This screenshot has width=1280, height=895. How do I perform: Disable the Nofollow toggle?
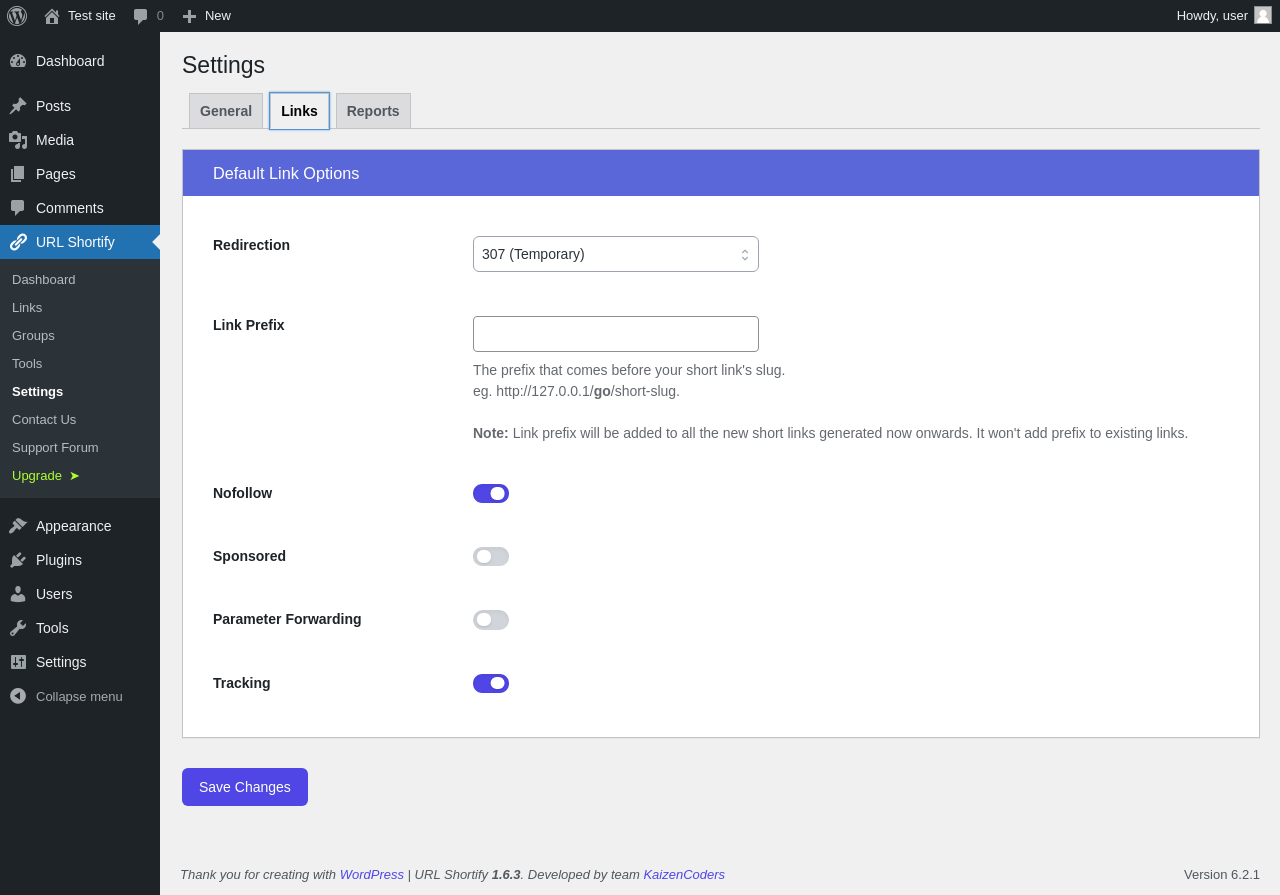pos(491,493)
